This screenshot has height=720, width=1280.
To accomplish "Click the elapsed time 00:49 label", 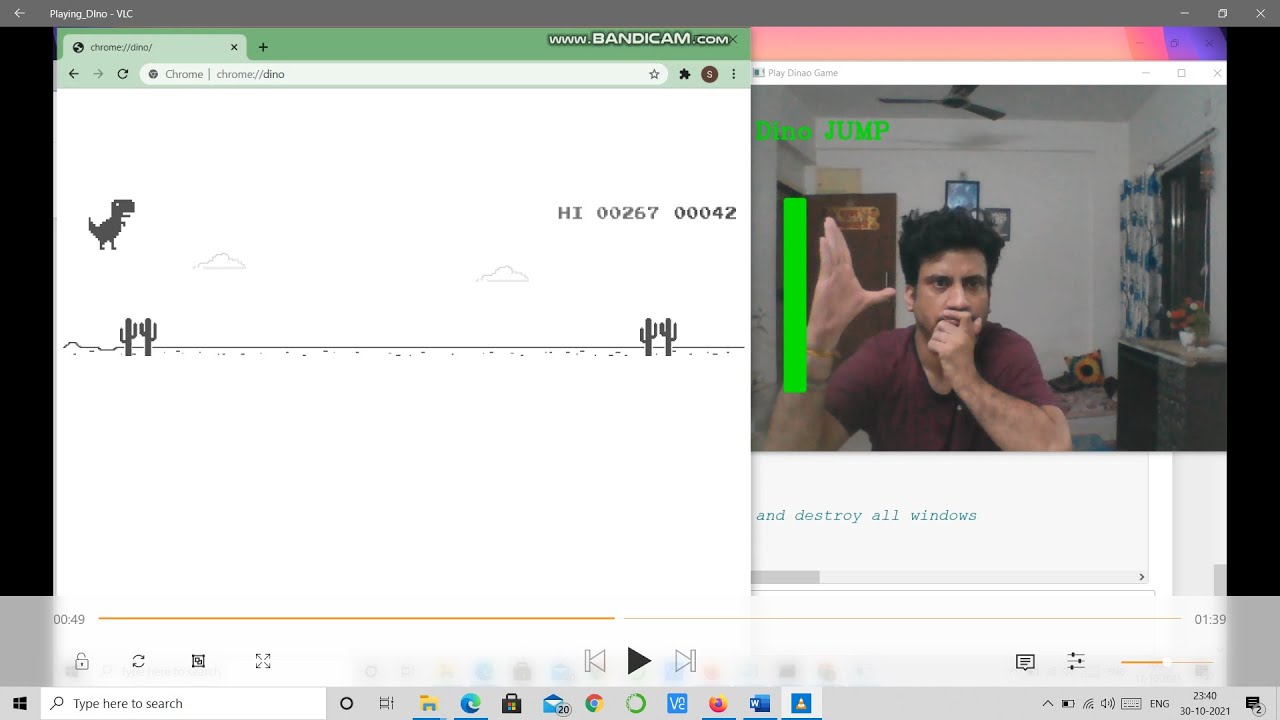I will (x=69, y=620).
